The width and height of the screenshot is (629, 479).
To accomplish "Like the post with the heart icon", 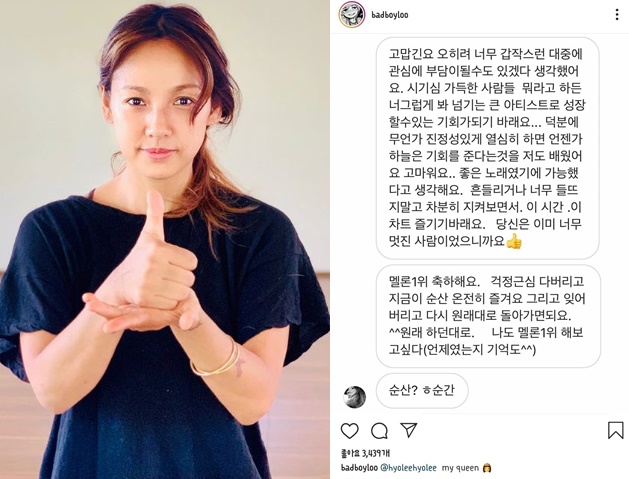I will [x=349, y=431].
